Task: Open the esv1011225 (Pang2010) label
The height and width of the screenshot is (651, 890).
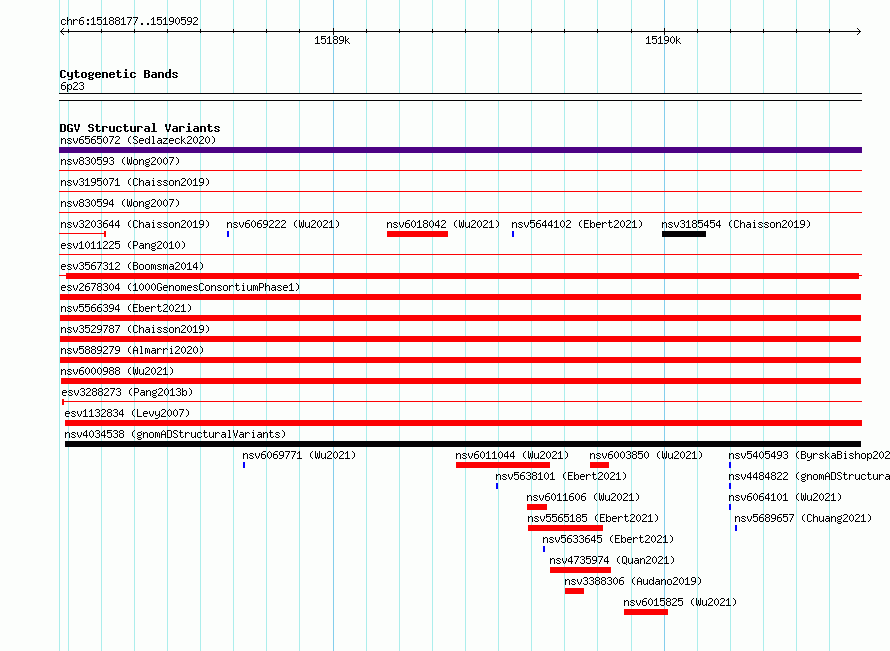Action: point(123,245)
